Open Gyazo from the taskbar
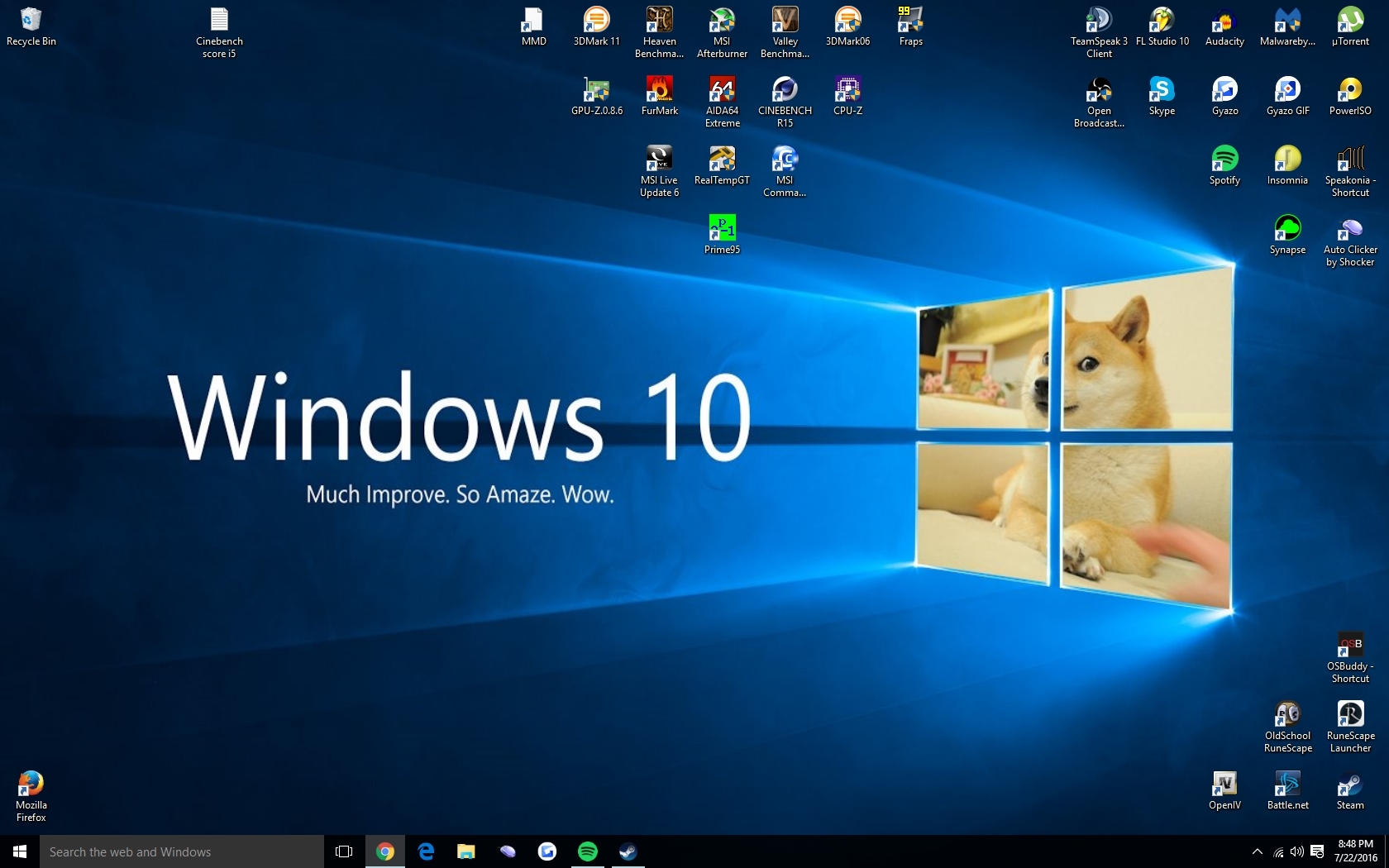The width and height of the screenshot is (1389, 868). coord(547,851)
